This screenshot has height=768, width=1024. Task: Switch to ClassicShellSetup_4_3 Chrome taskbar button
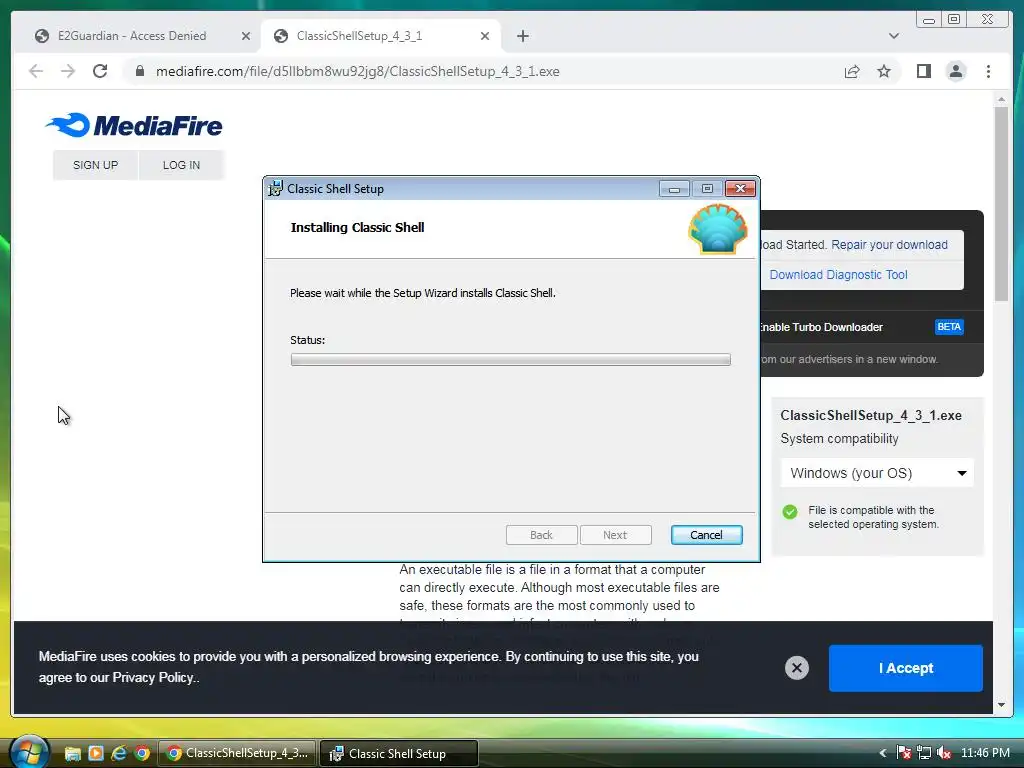coord(237,753)
